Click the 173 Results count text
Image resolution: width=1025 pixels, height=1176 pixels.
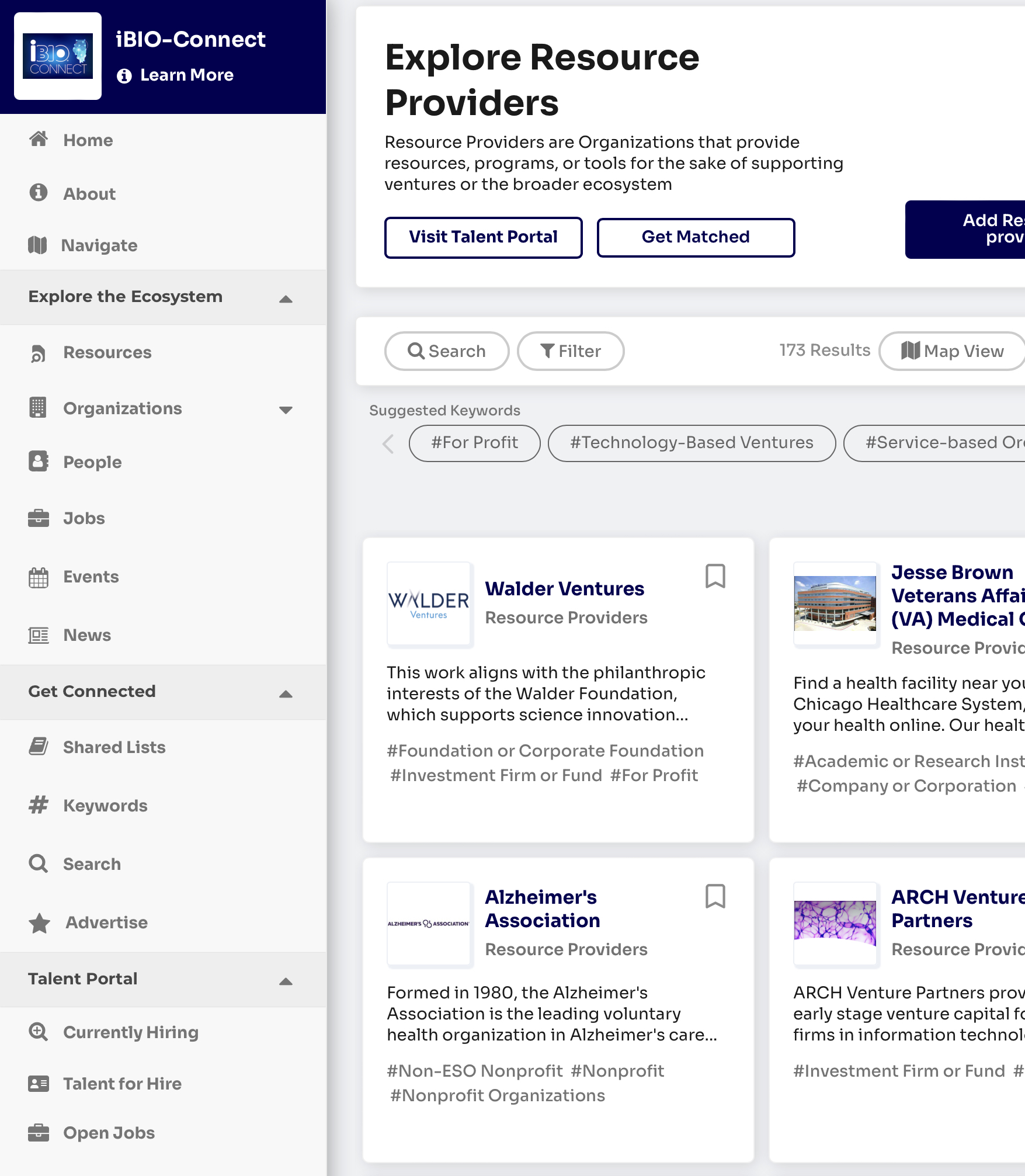(x=825, y=351)
